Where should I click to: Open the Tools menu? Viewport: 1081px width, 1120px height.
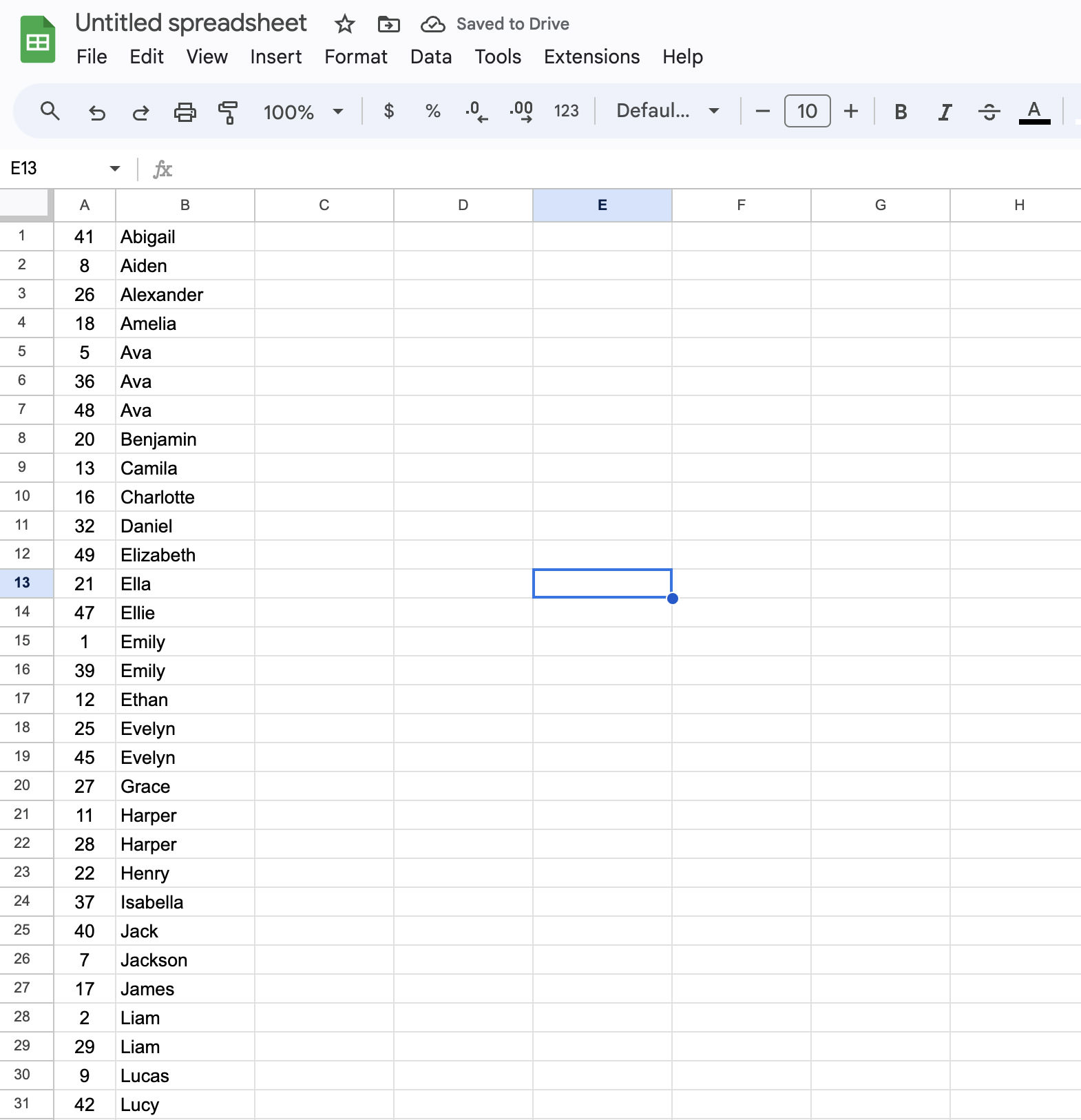(498, 56)
